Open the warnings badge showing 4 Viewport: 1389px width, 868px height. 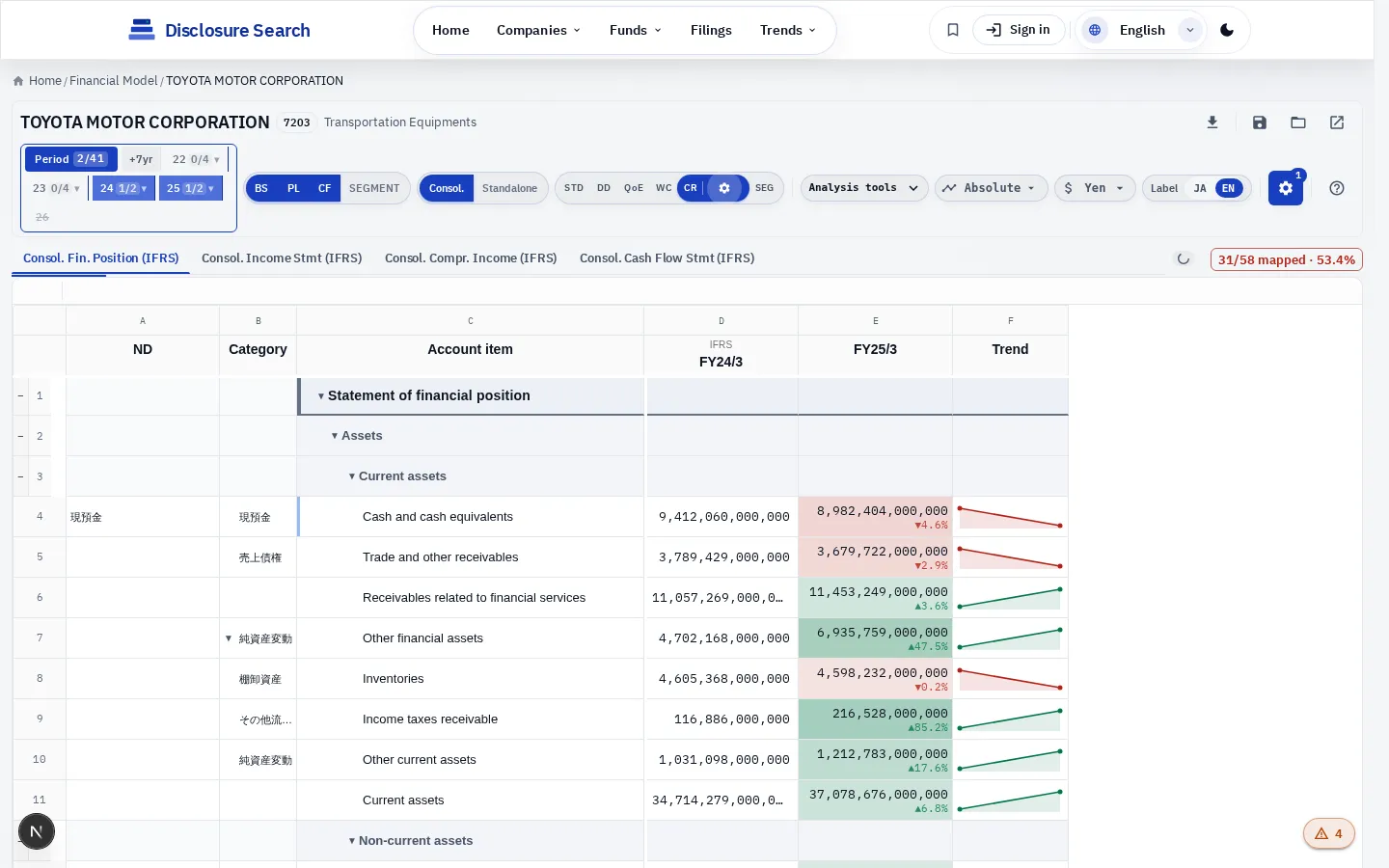(x=1329, y=833)
